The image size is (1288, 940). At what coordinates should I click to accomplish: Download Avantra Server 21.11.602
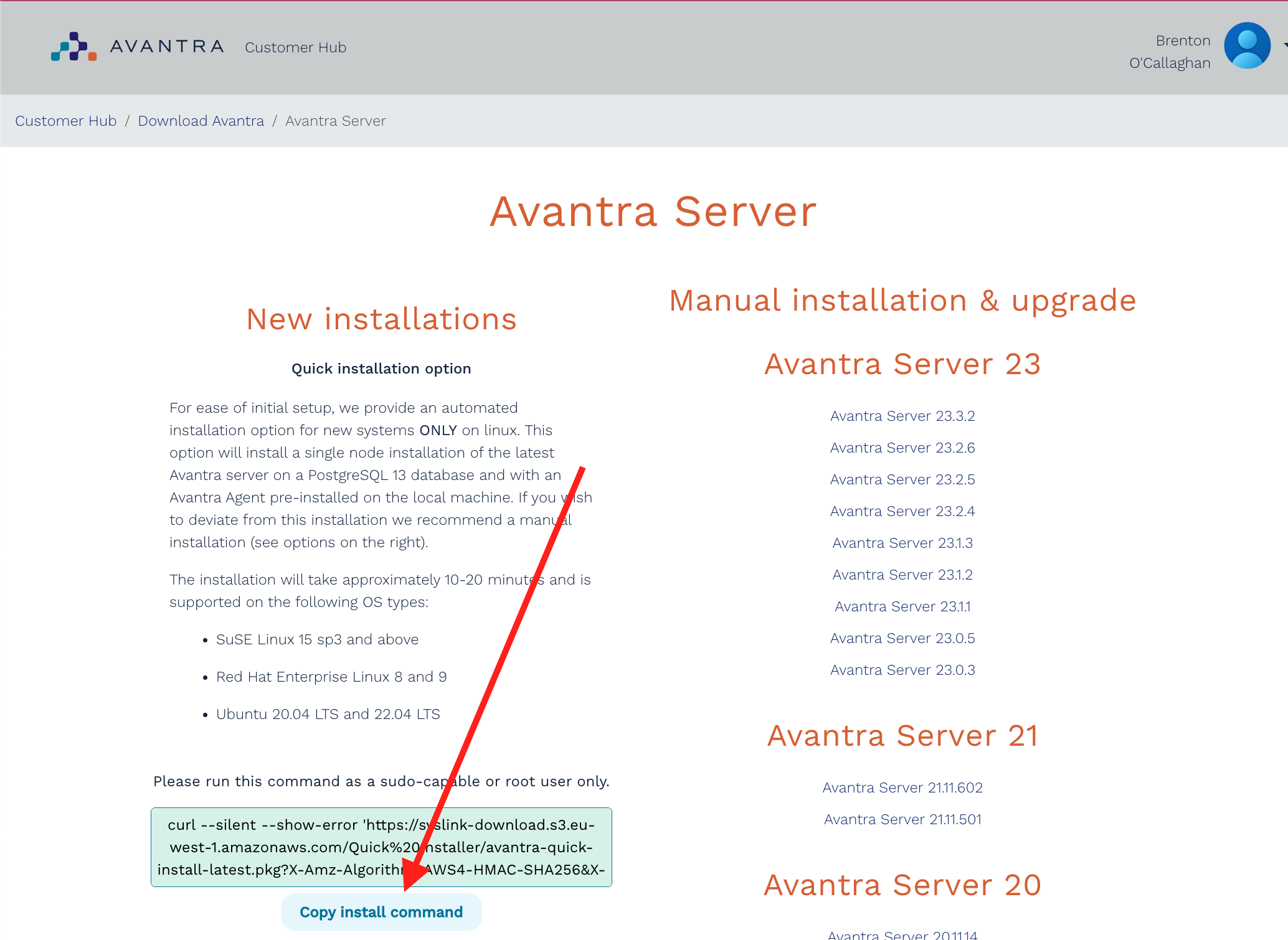click(x=902, y=787)
